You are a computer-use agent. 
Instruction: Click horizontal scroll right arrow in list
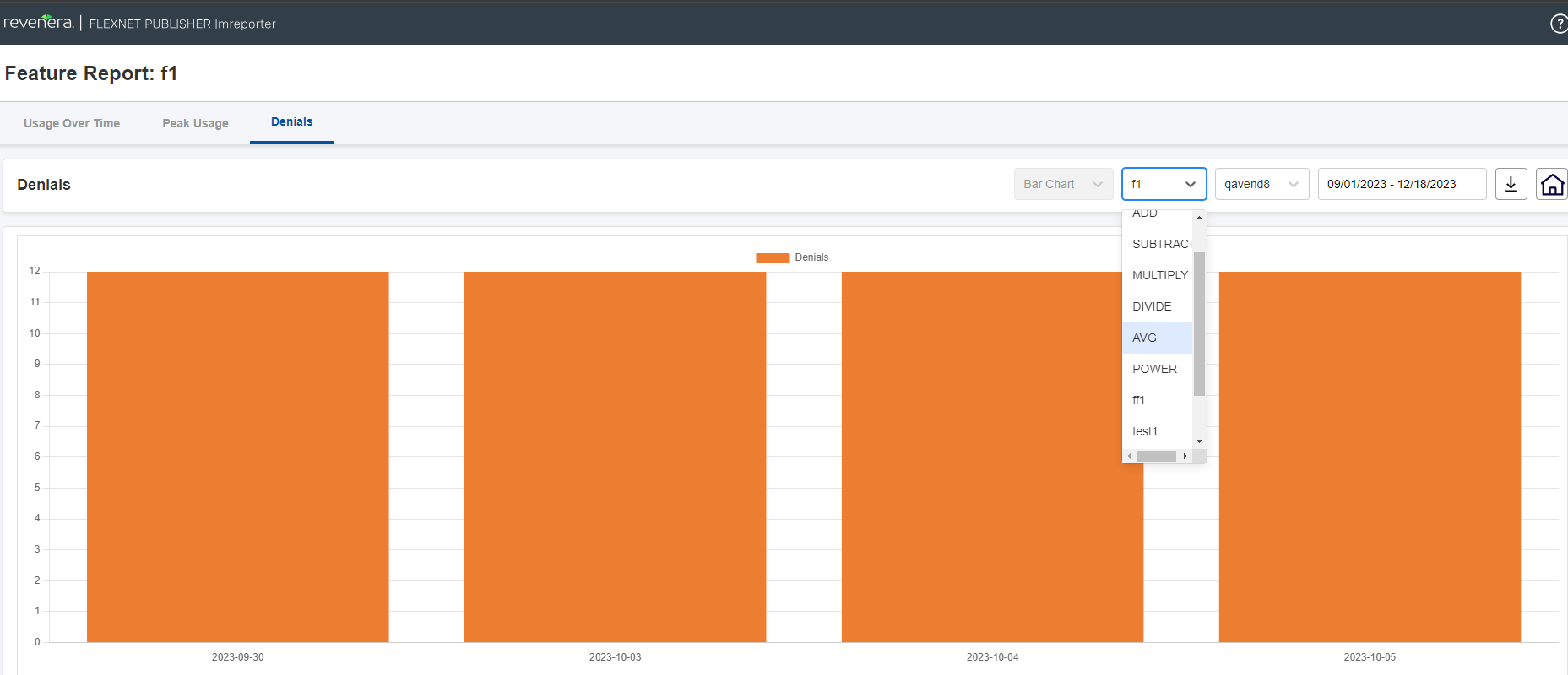pyautogui.click(x=1185, y=456)
